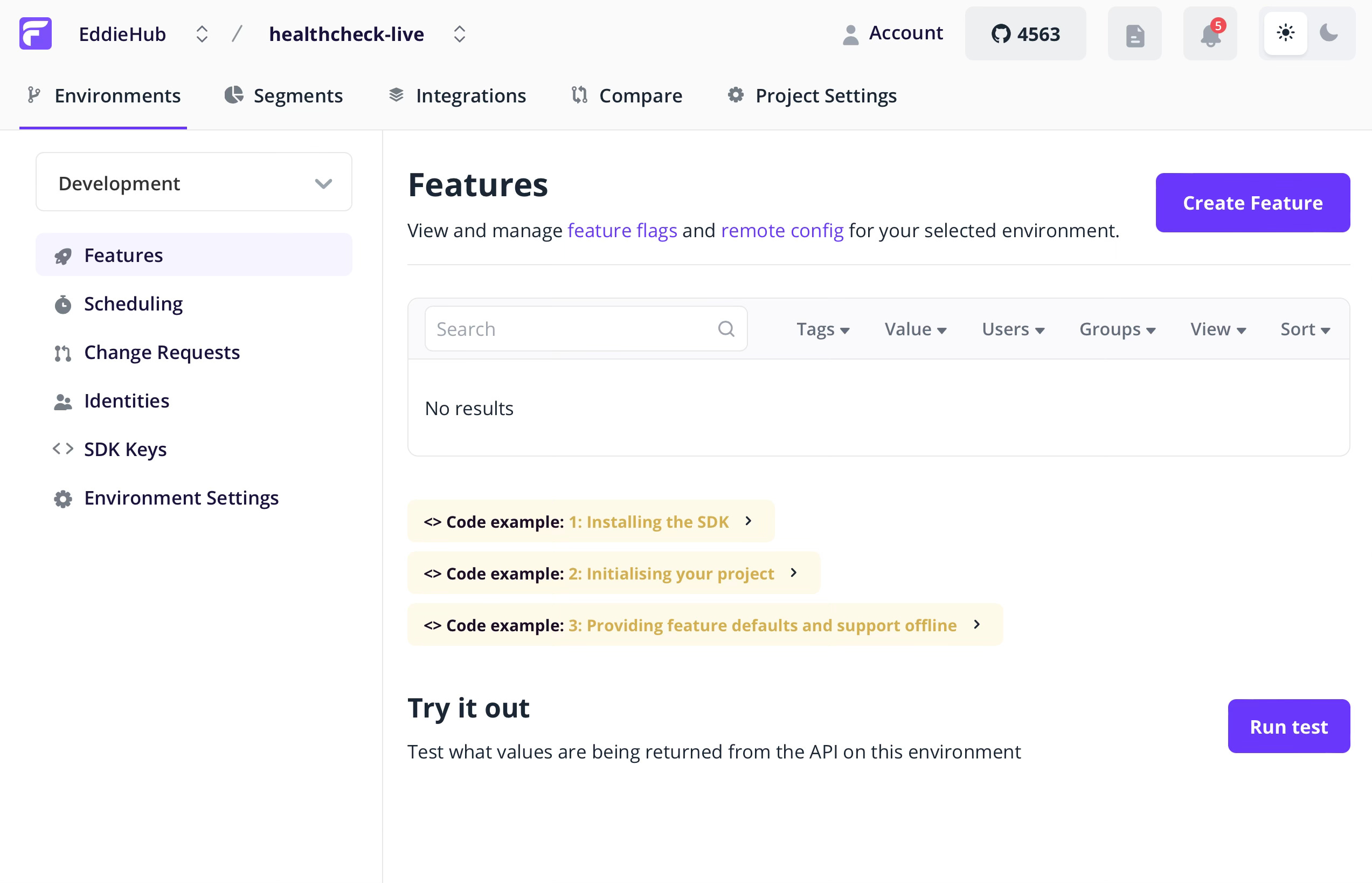Expand code example 3: feature defaults and offline

click(x=705, y=624)
